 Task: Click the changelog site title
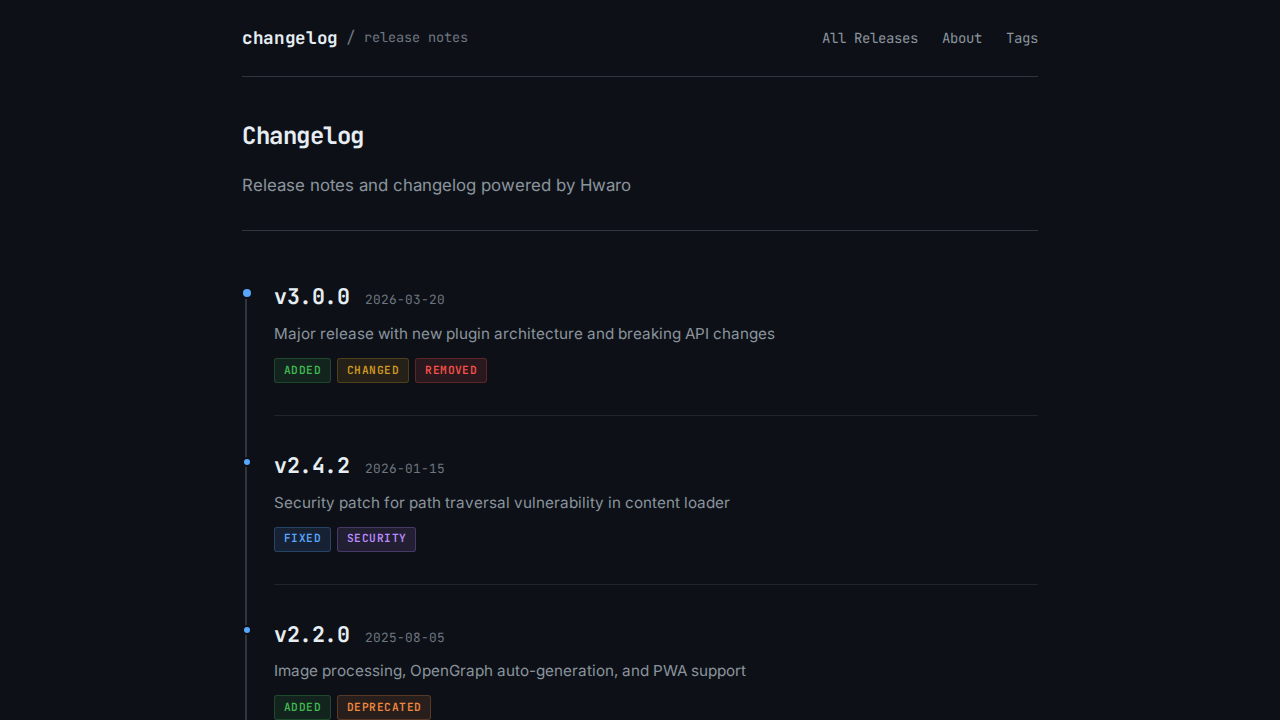coord(289,38)
